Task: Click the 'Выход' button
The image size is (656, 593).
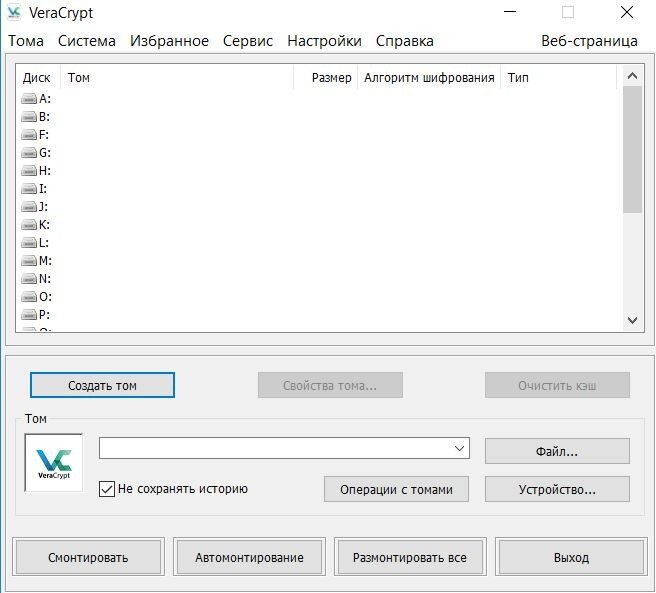Action: [x=571, y=557]
